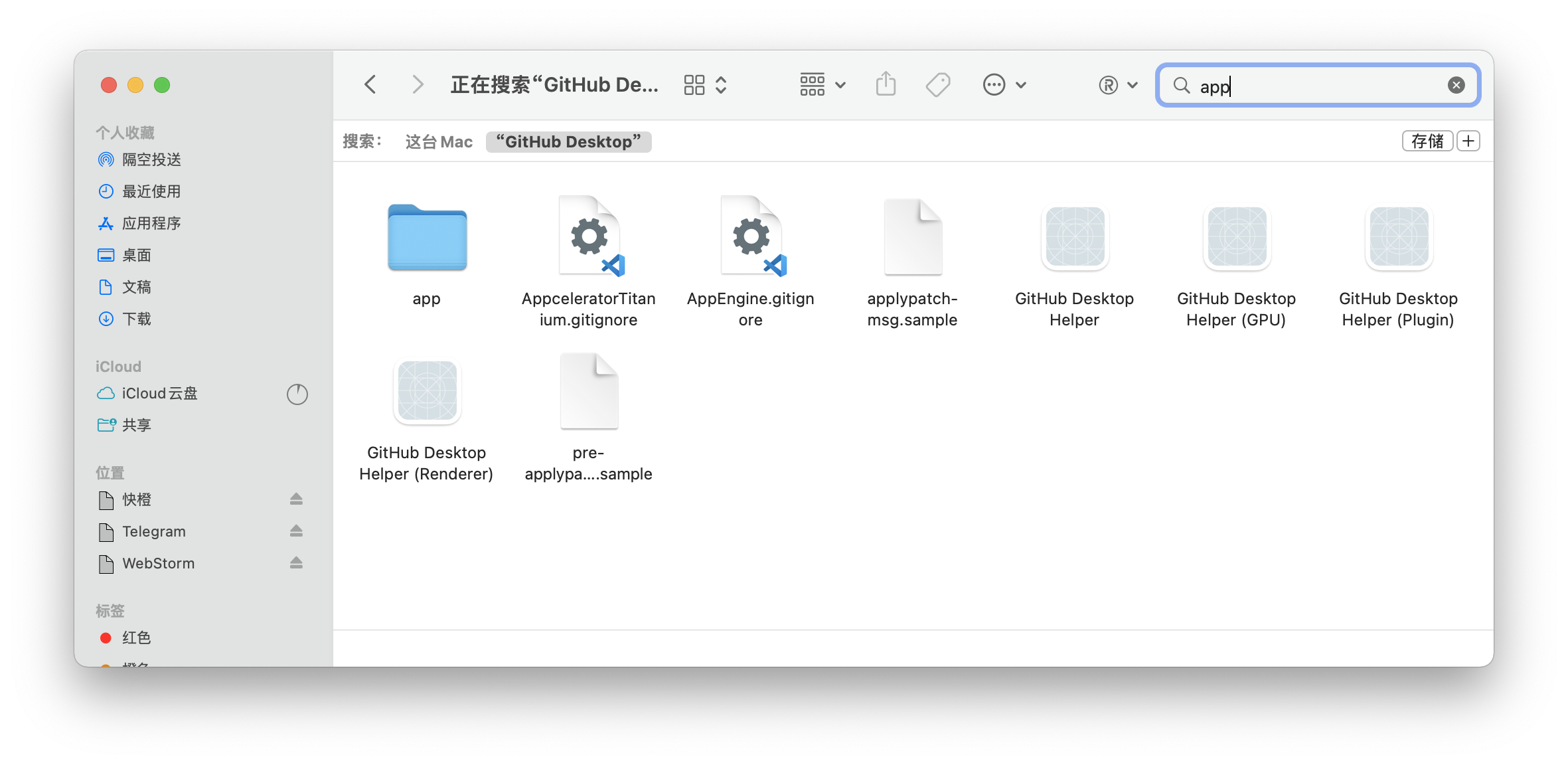
Task: Click the AppEngine.gitignore filename label
Action: tap(751, 309)
